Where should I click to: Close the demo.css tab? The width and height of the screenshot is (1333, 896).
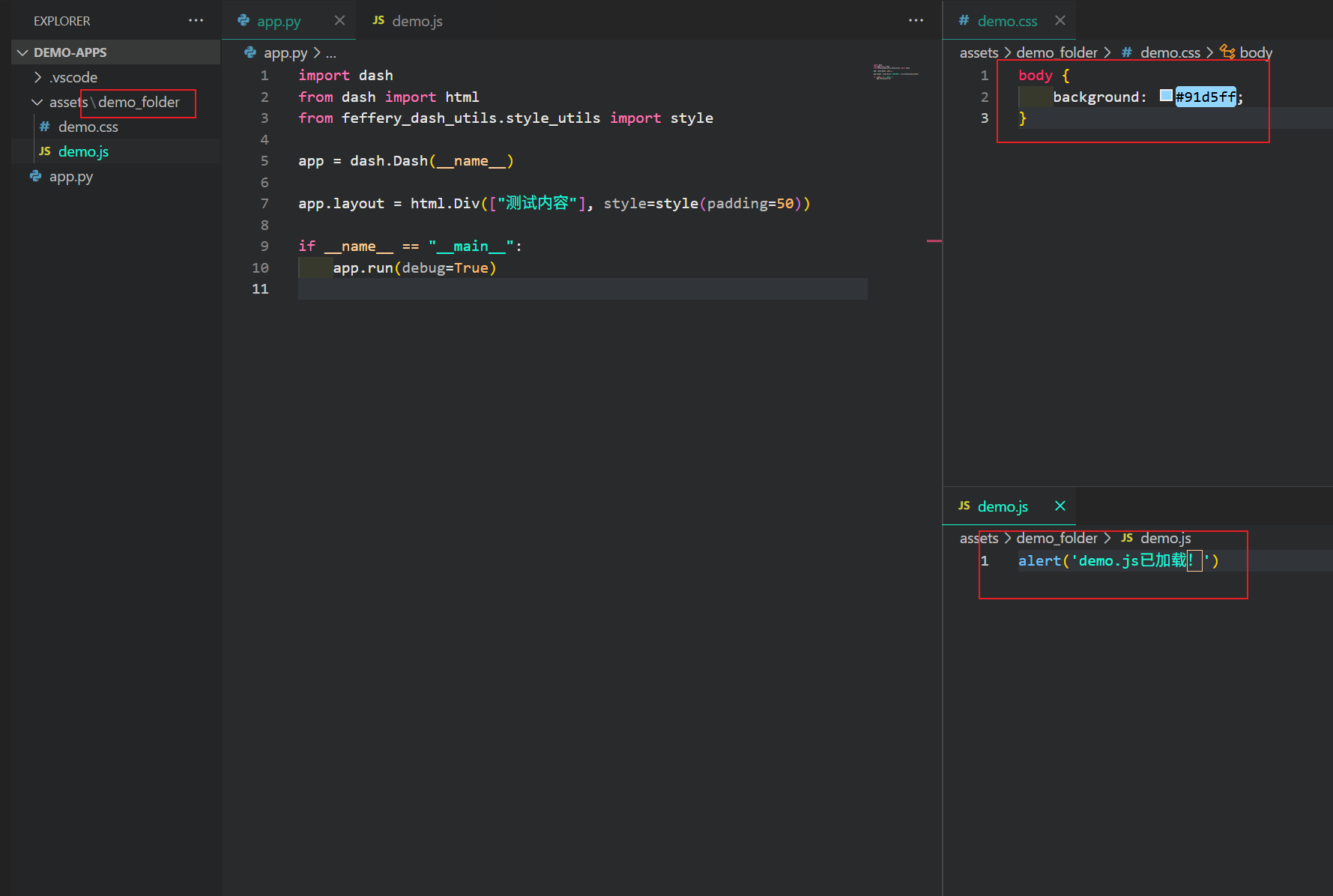[1060, 20]
